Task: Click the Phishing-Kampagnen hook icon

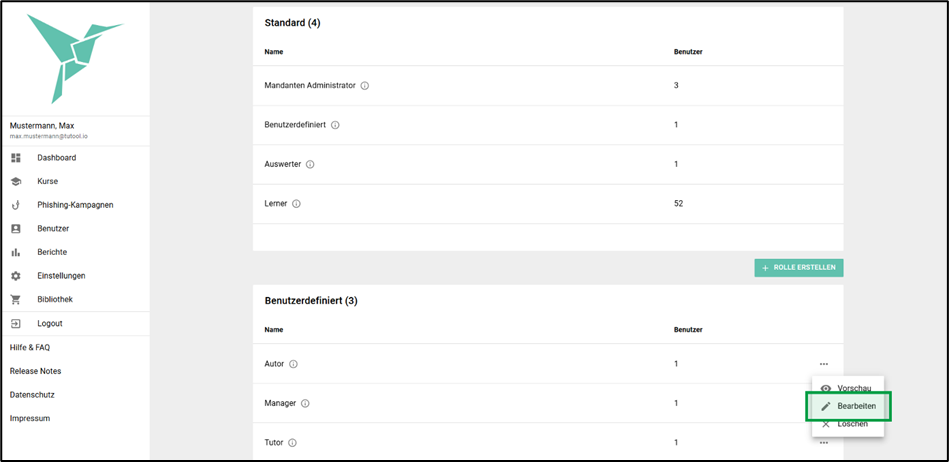Action: pos(16,205)
